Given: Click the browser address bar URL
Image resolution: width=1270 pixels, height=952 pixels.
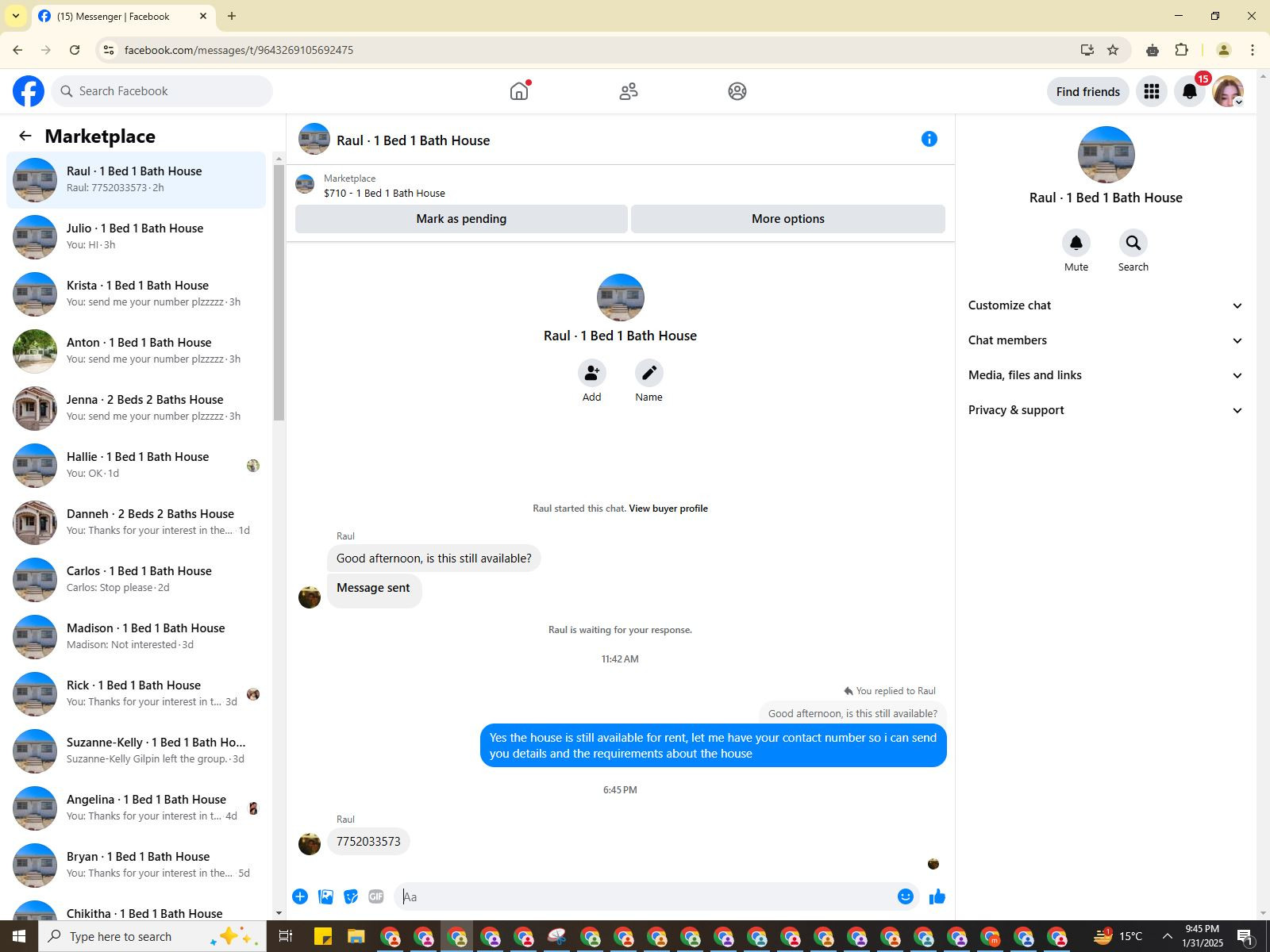Looking at the screenshot, I should click(x=239, y=50).
